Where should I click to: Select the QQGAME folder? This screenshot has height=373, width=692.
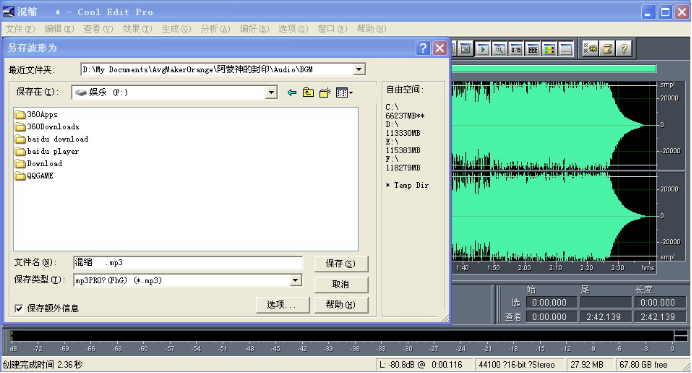pyautogui.click(x=34, y=176)
